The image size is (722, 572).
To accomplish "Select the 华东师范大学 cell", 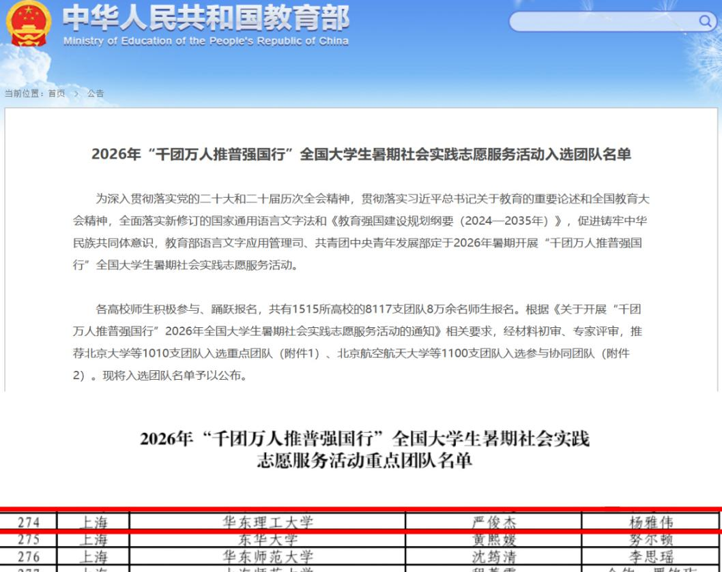I will click(268, 556).
